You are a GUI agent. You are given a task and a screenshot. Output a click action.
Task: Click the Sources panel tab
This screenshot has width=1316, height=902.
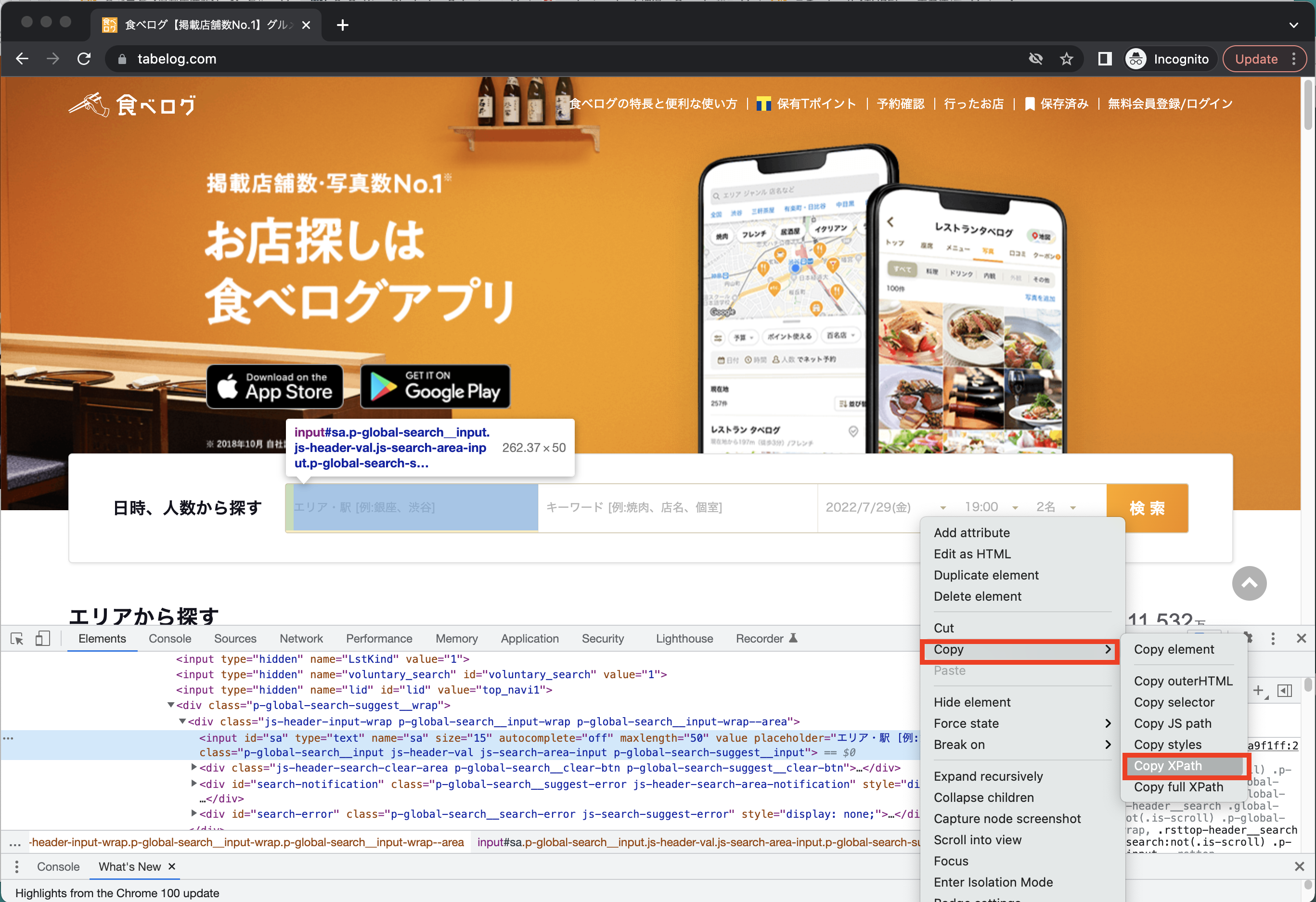[x=234, y=638]
